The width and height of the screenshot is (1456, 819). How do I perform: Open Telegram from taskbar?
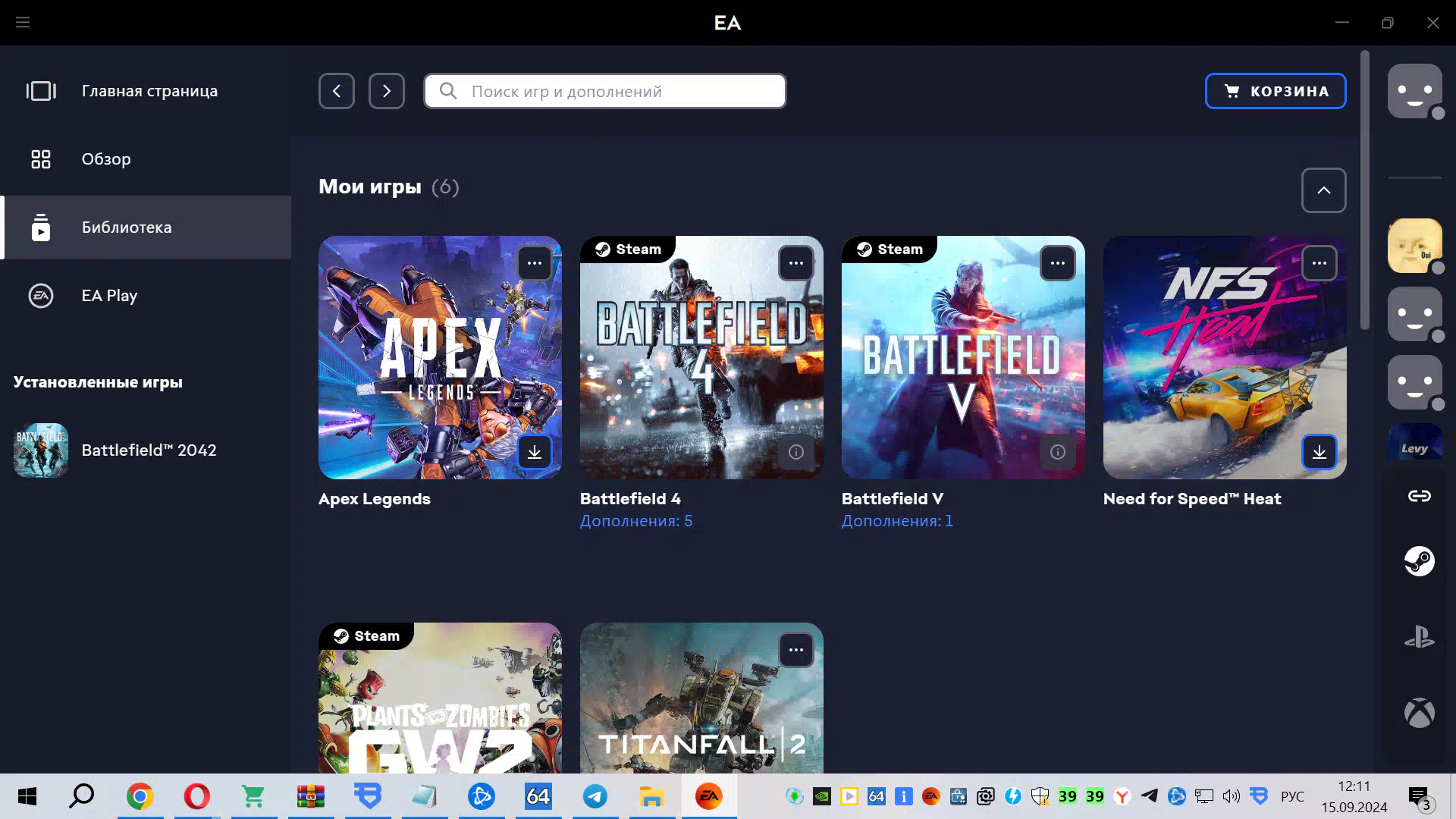595,796
